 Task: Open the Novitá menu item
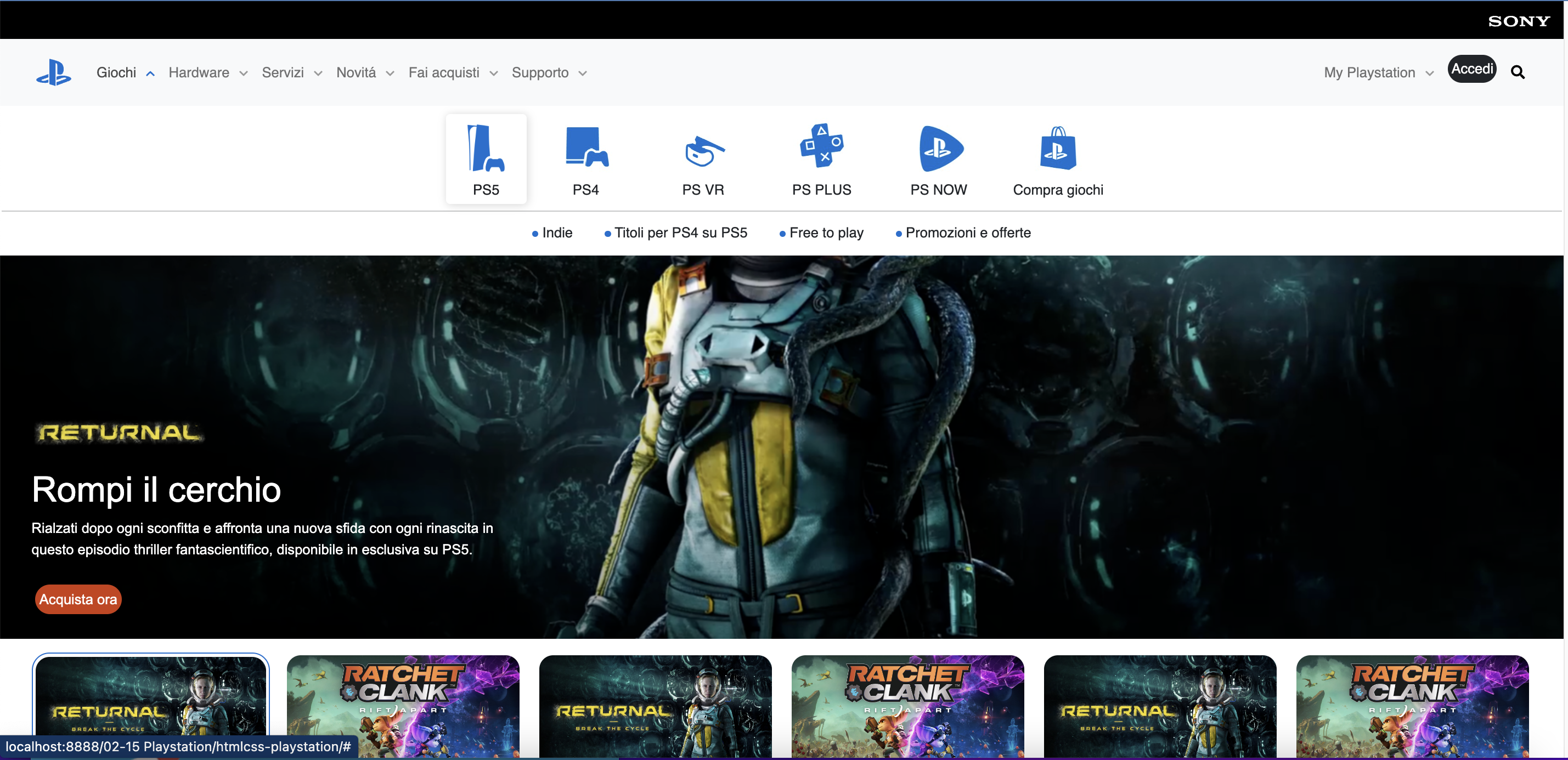(356, 72)
